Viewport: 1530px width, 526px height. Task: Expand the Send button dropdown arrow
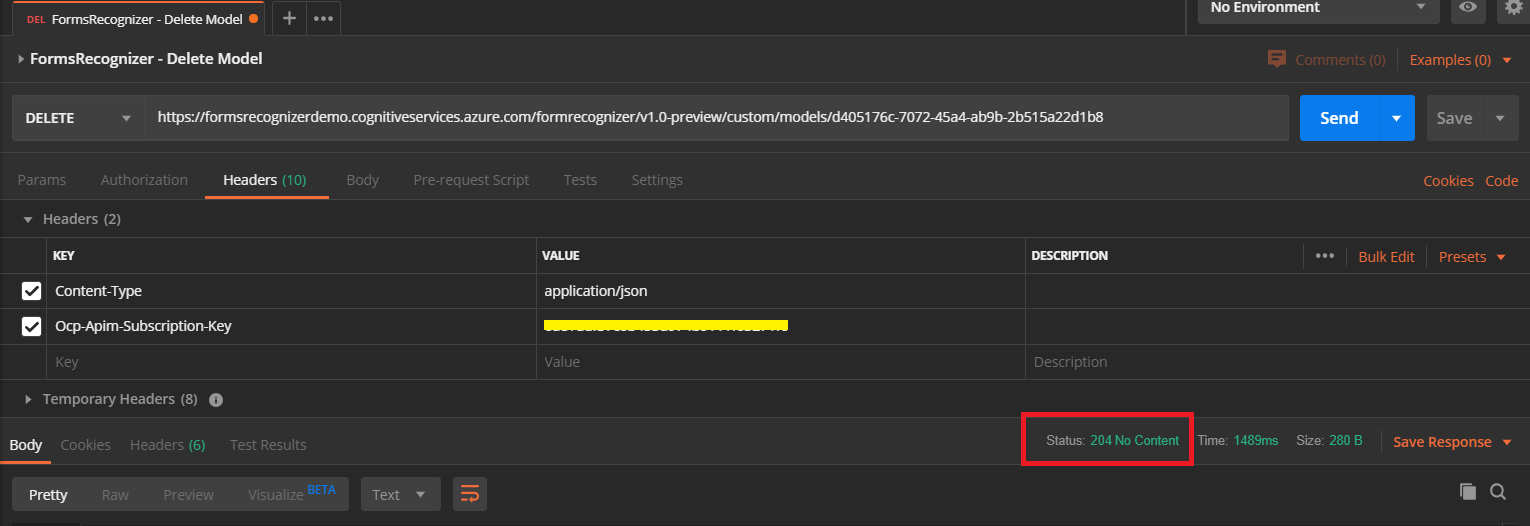point(1396,118)
